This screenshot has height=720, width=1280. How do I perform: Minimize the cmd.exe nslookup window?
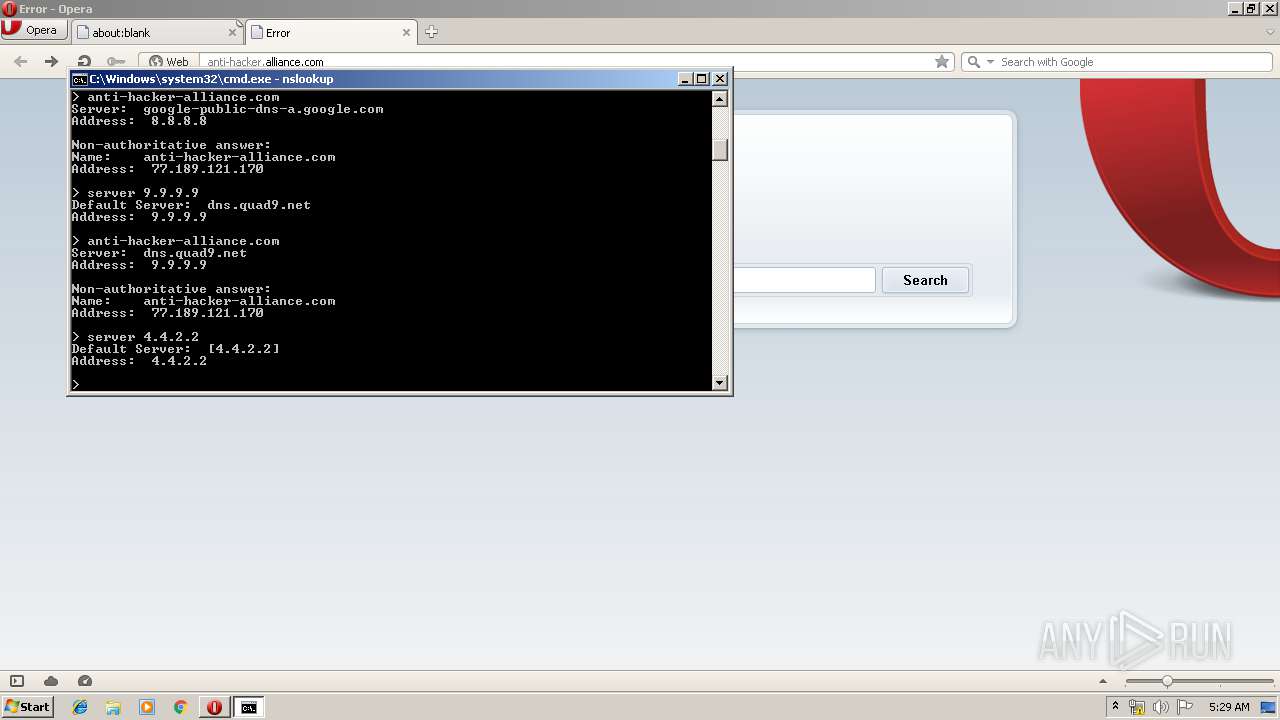(x=685, y=79)
